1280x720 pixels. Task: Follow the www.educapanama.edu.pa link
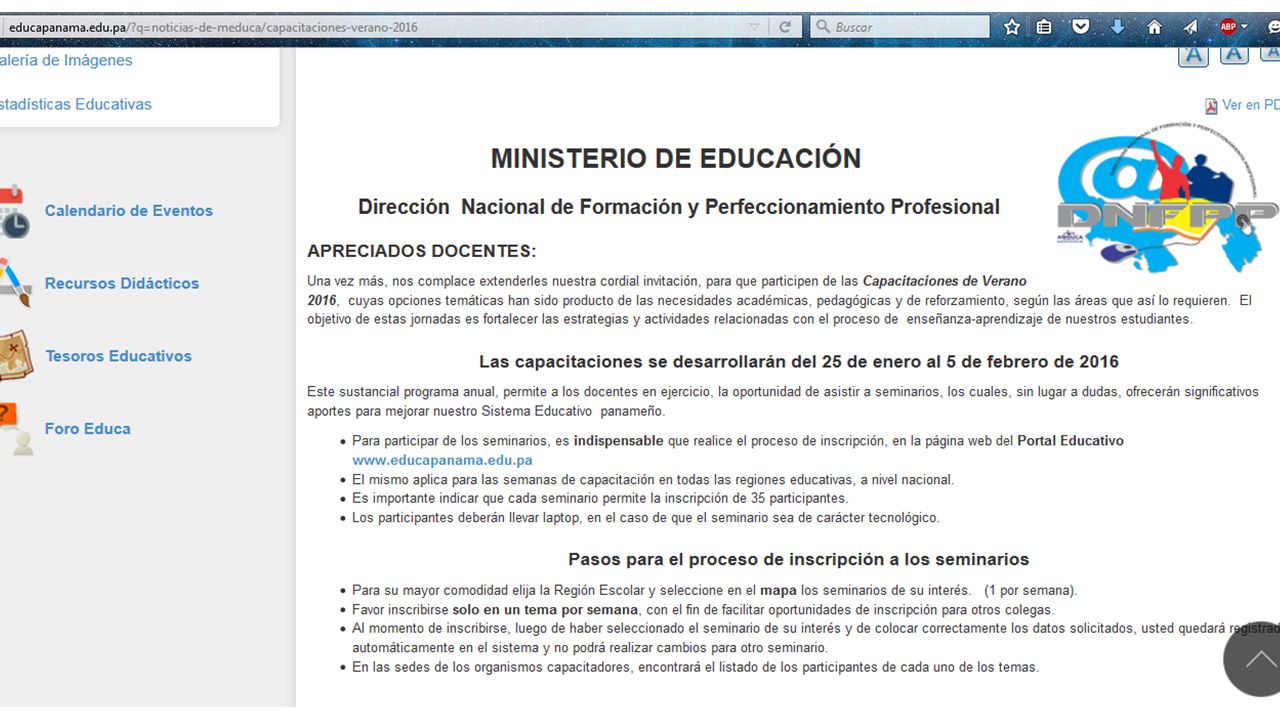point(442,460)
